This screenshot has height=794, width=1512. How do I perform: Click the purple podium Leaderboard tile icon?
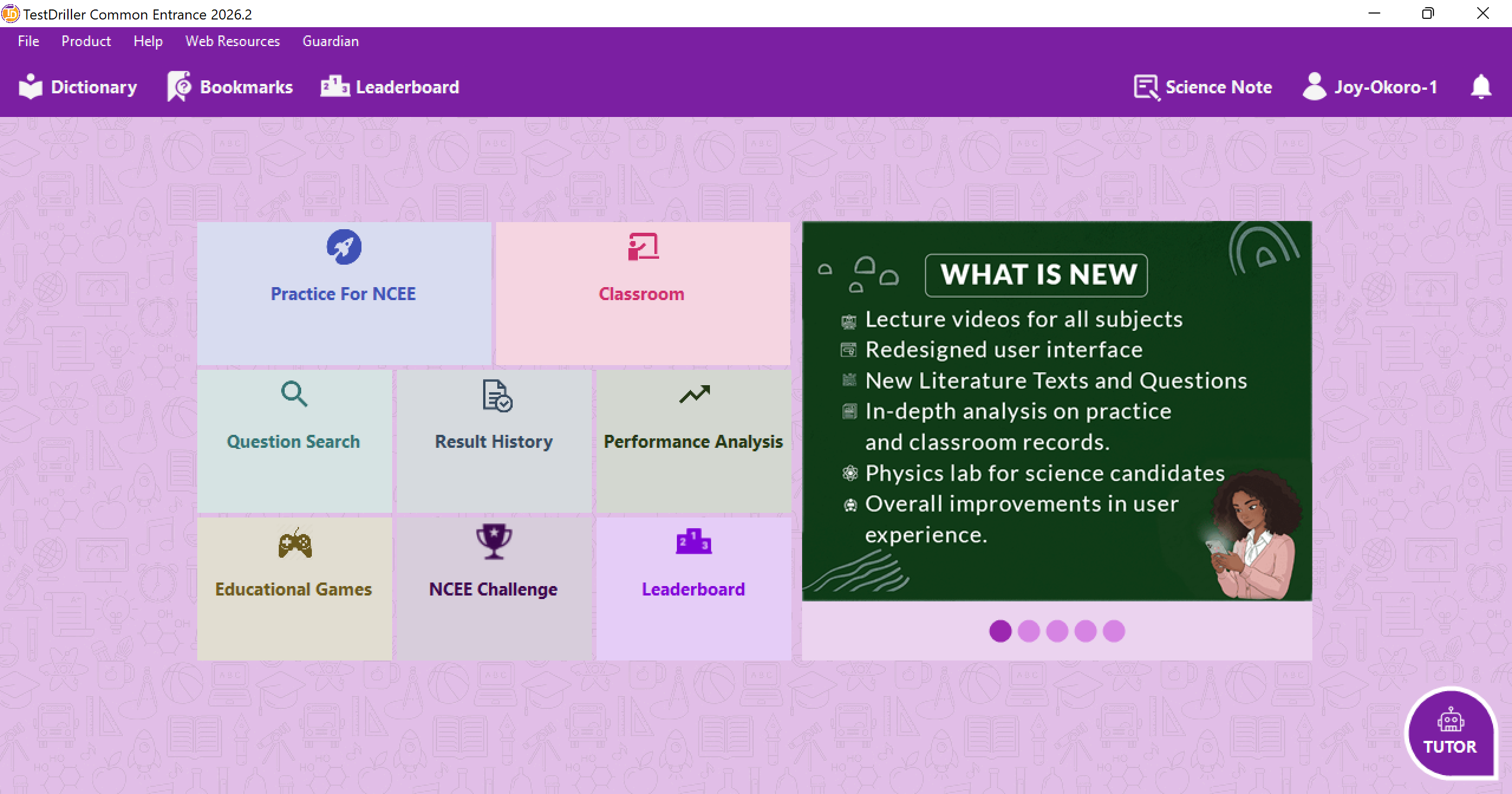point(694,541)
